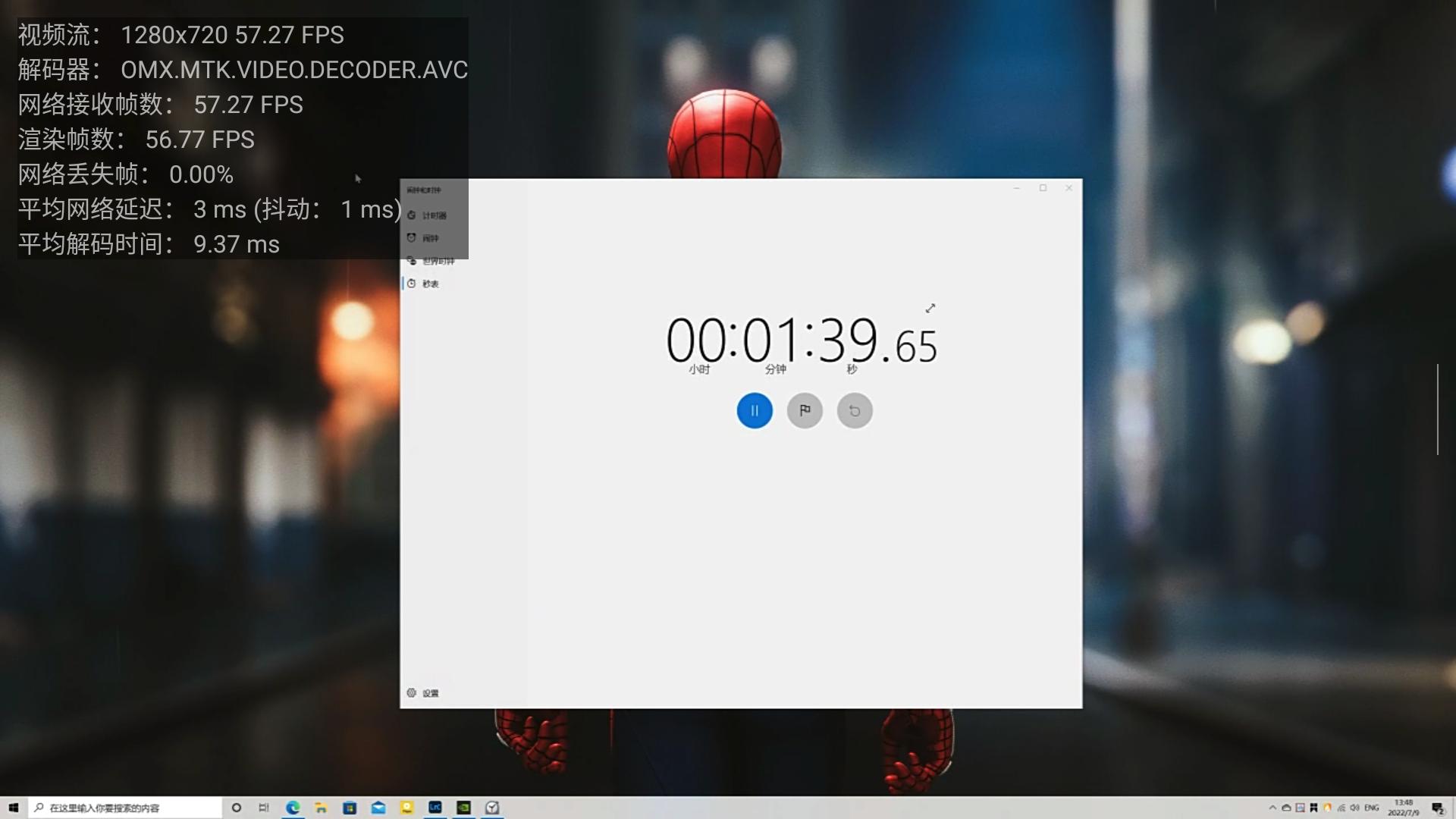Switch to Lightroom Classic on the taskbar
Screen dimensions: 1456x819
435,808
